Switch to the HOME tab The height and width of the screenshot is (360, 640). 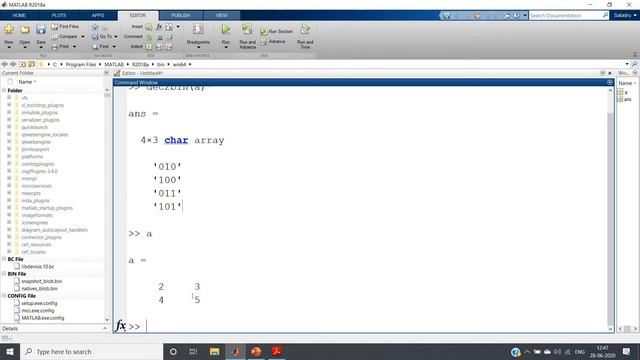click(19, 16)
